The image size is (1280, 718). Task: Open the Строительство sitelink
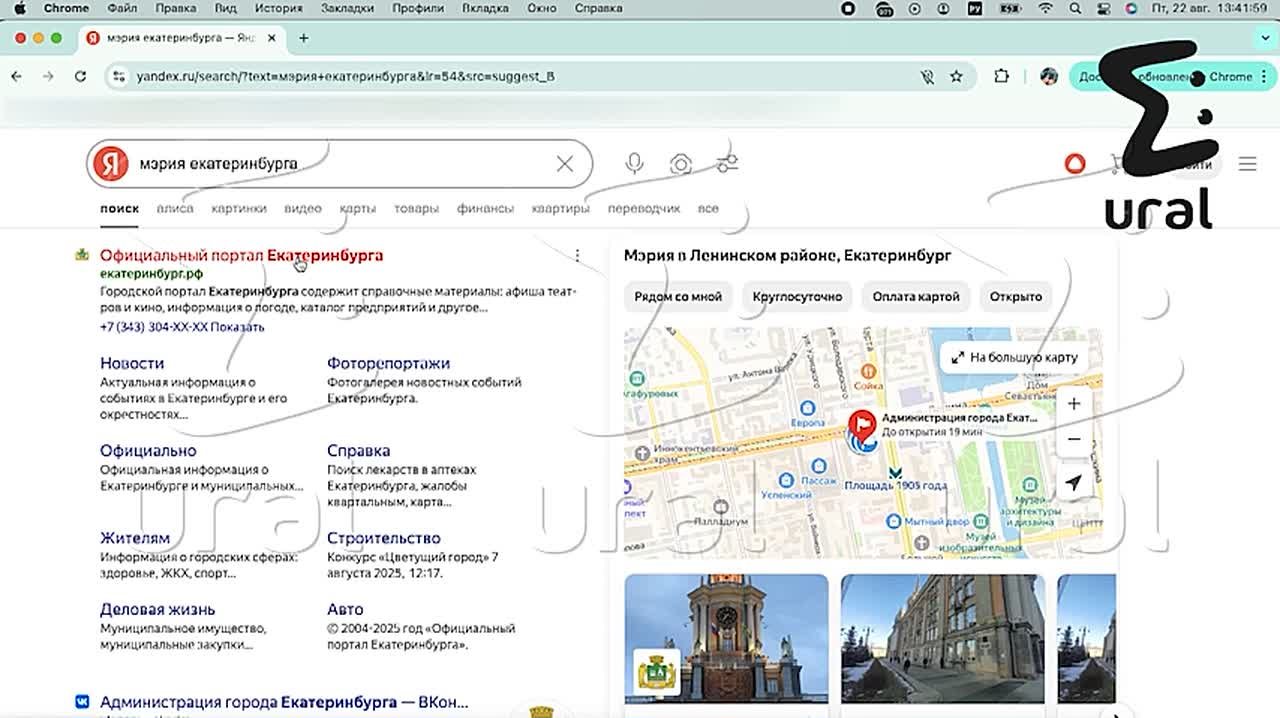pyautogui.click(x=383, y=538)
